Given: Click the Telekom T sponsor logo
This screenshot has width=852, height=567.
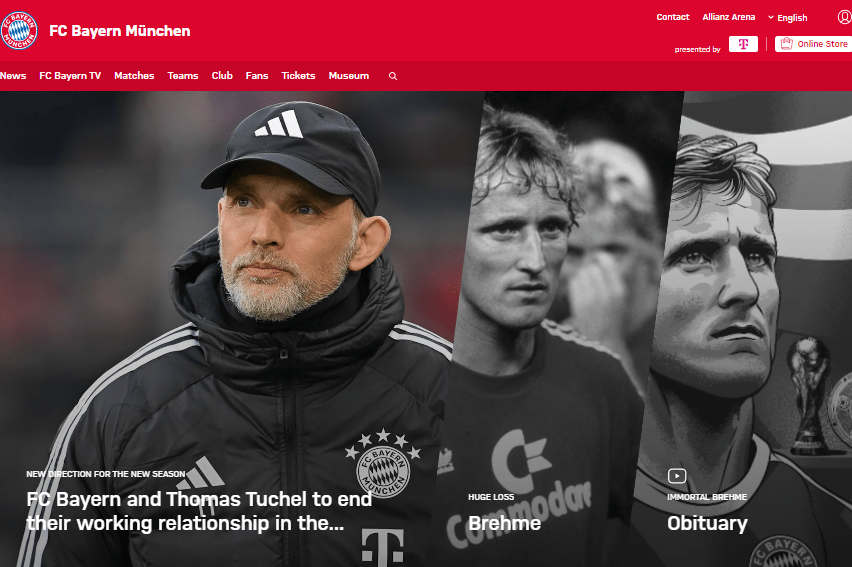Looking at the screenshot, I should click(743, 44).
